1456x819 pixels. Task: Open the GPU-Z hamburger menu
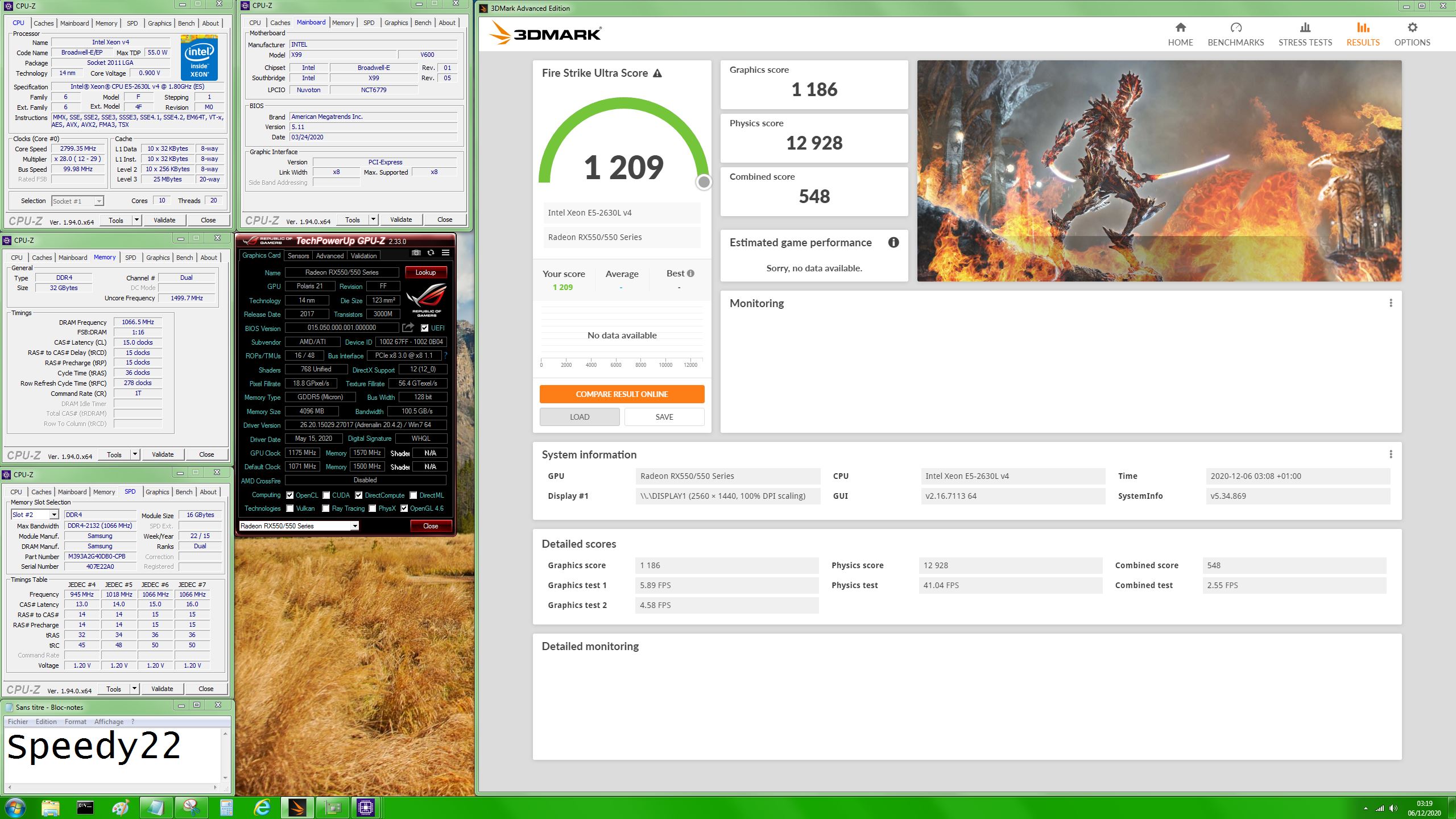coord(445,253)
